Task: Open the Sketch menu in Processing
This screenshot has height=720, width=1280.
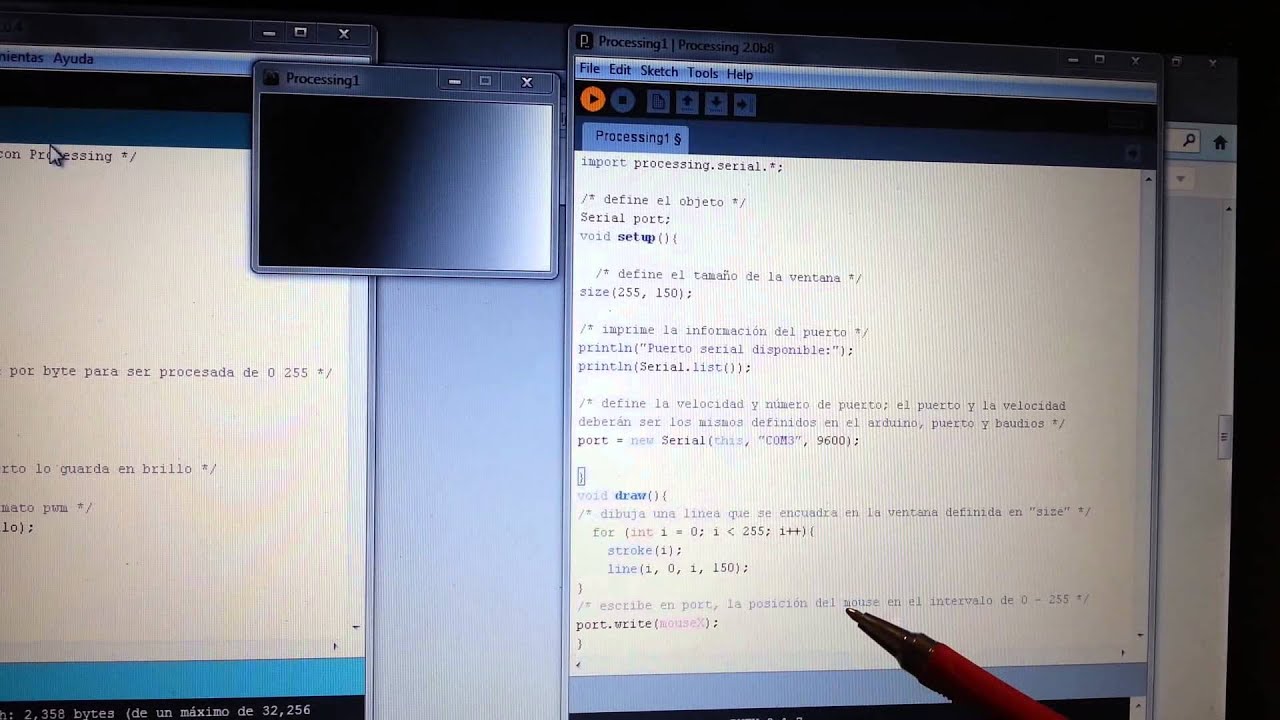Action: pyautogui.click(x=659, y=71)
